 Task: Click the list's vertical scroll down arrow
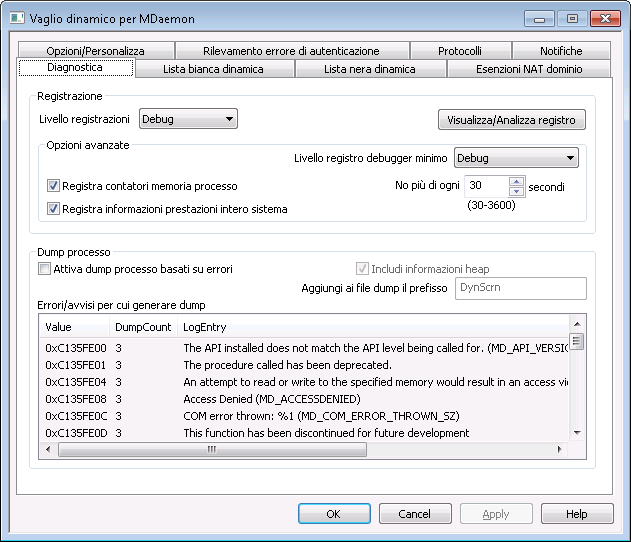point(577,433)
